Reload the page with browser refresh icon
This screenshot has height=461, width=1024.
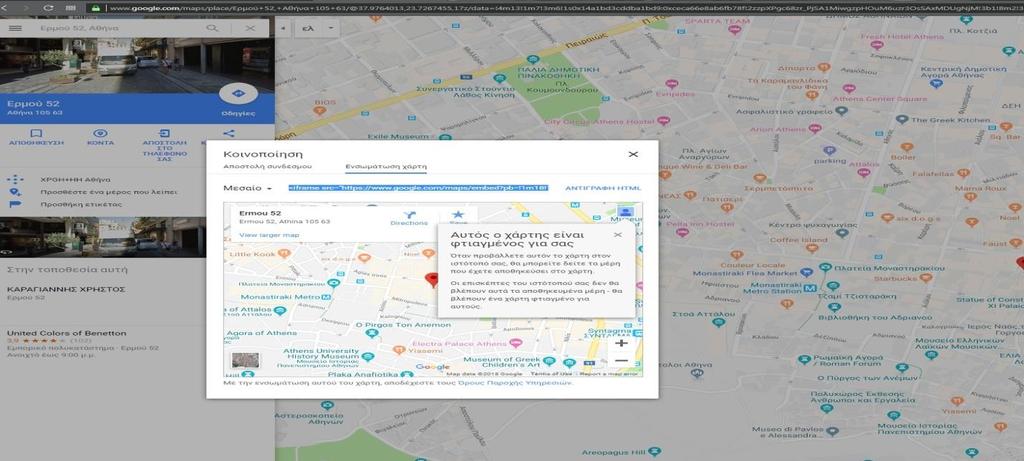(48, 8)
